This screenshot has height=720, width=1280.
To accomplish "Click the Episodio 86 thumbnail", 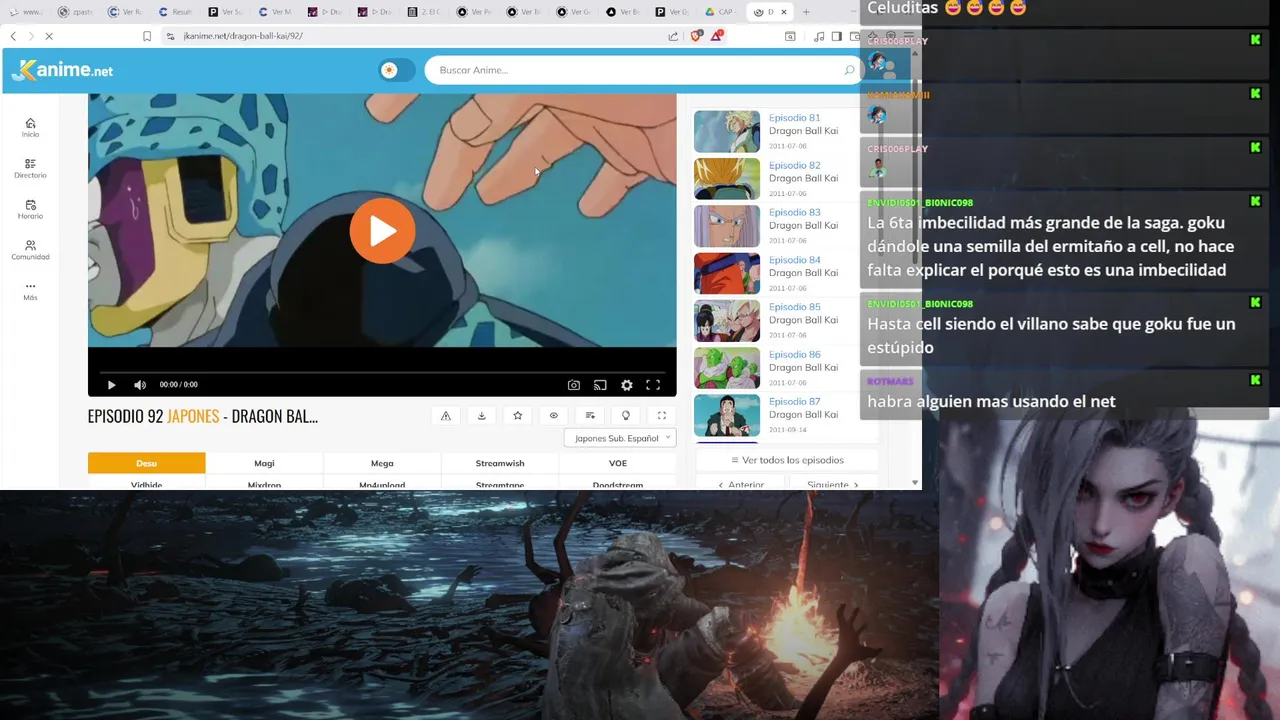I will click(727, 368).
